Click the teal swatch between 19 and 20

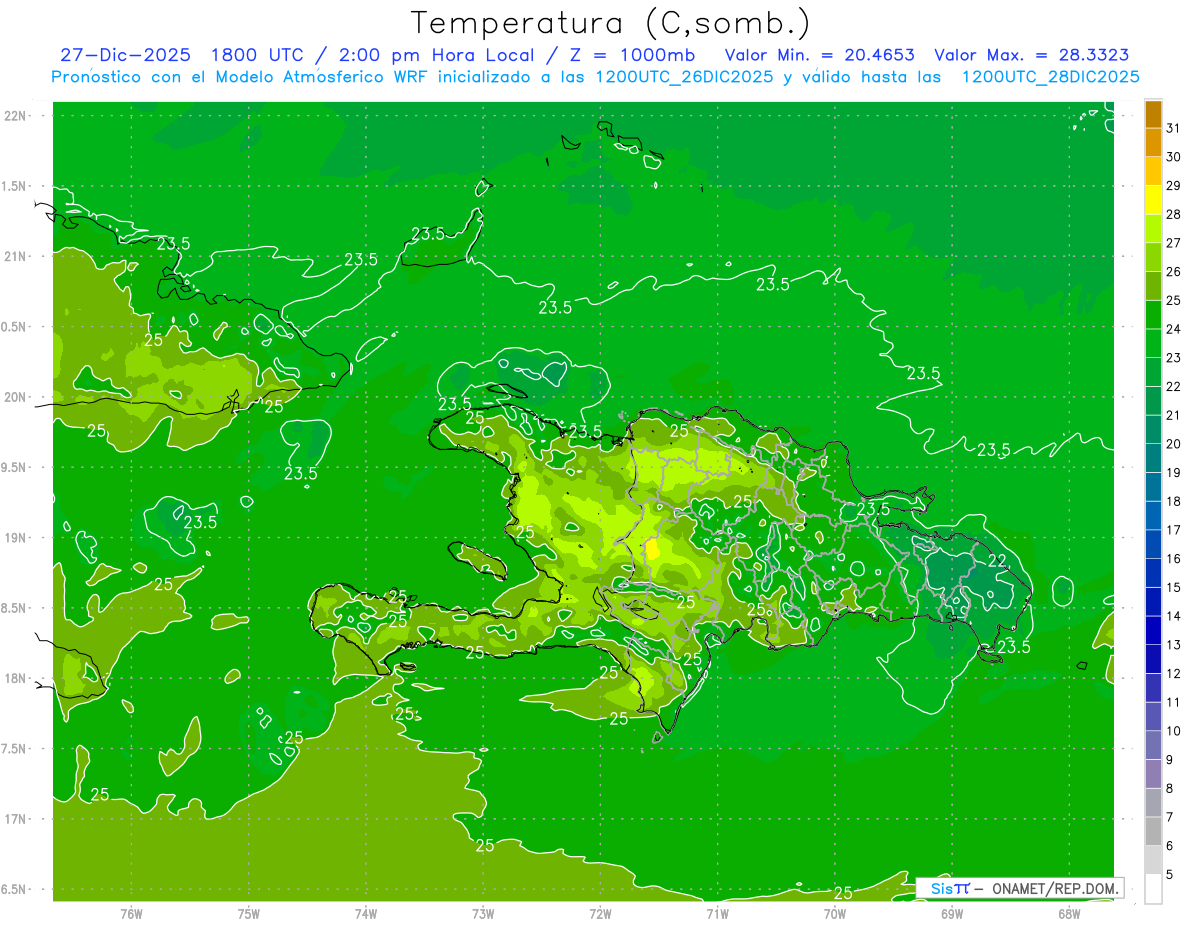tap(1153, 459)
